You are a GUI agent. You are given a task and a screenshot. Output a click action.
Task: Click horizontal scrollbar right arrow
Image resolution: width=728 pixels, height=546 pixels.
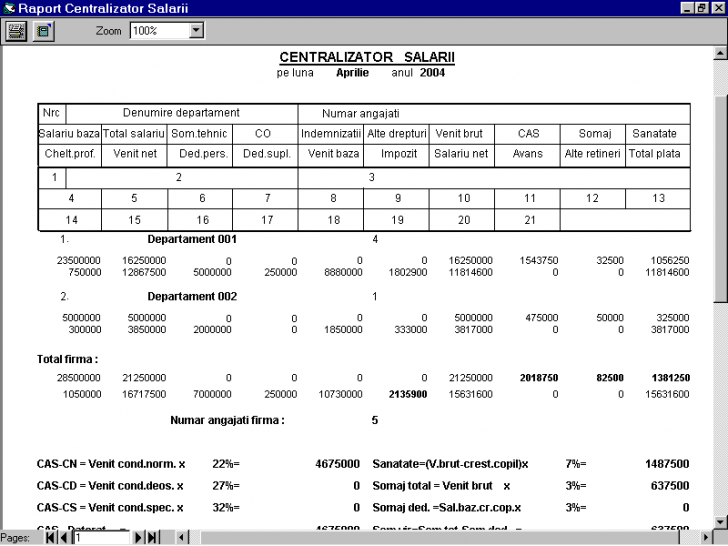pyautogui.click(x=706, y=538)
